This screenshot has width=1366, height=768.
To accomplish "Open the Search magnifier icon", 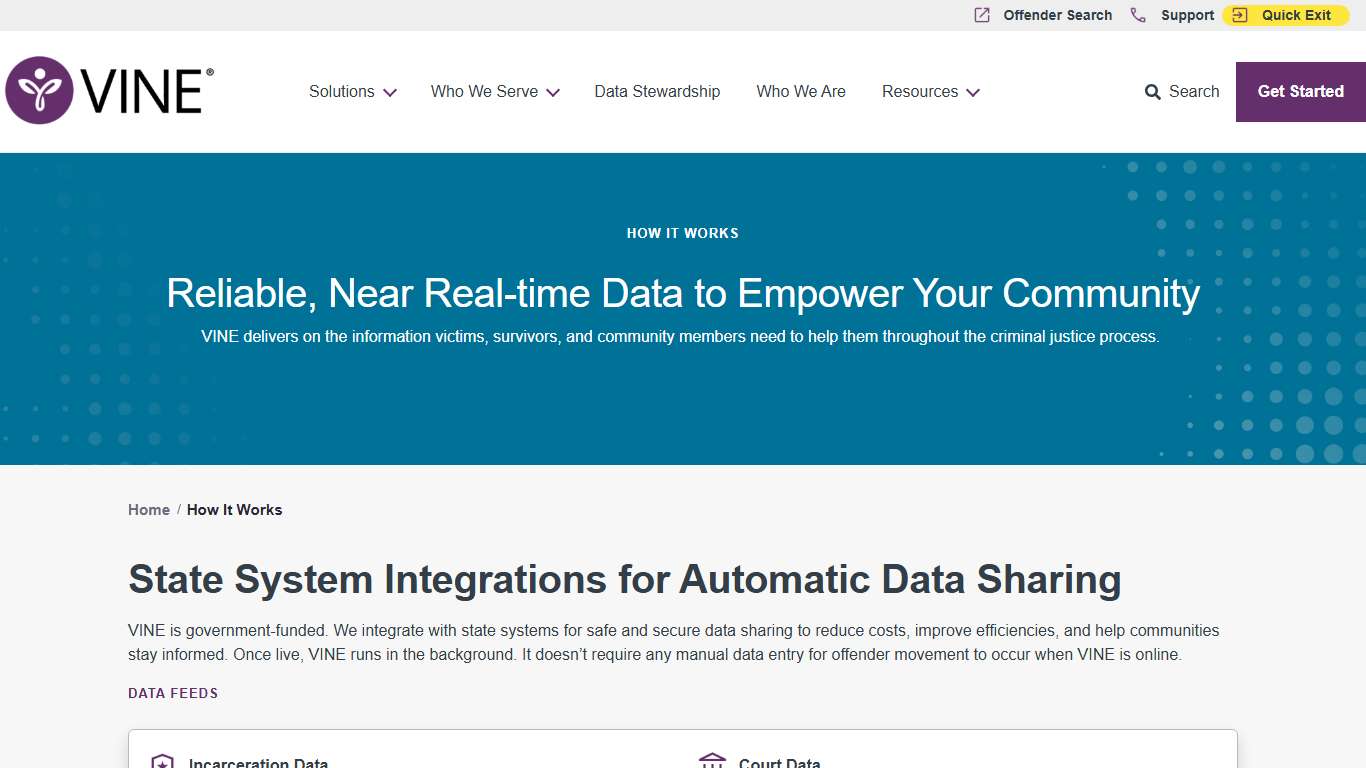I will [1152, 91].
